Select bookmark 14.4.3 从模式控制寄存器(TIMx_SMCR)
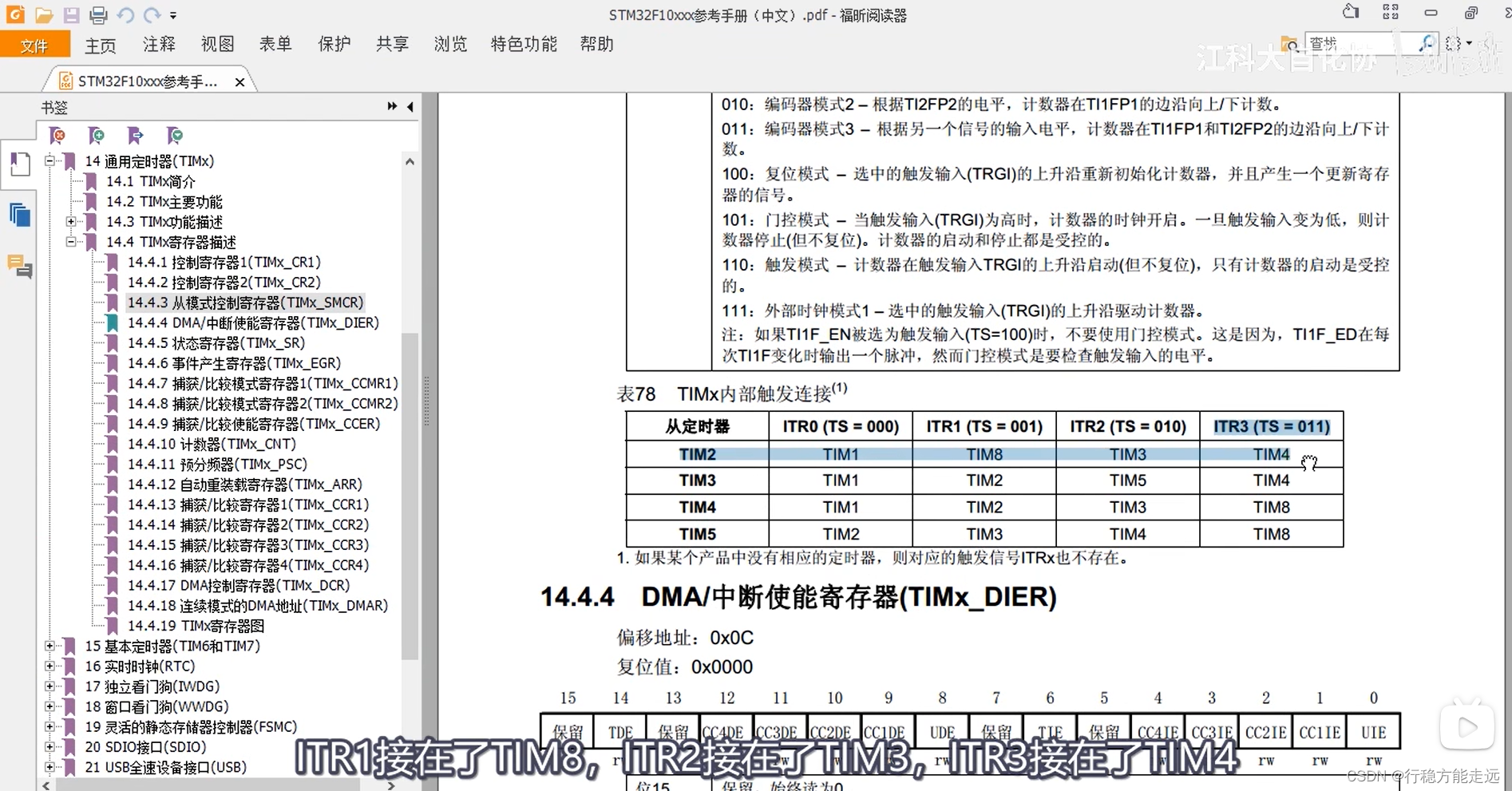Screen dimensions: 1512x791 click(x=245, y=303)
